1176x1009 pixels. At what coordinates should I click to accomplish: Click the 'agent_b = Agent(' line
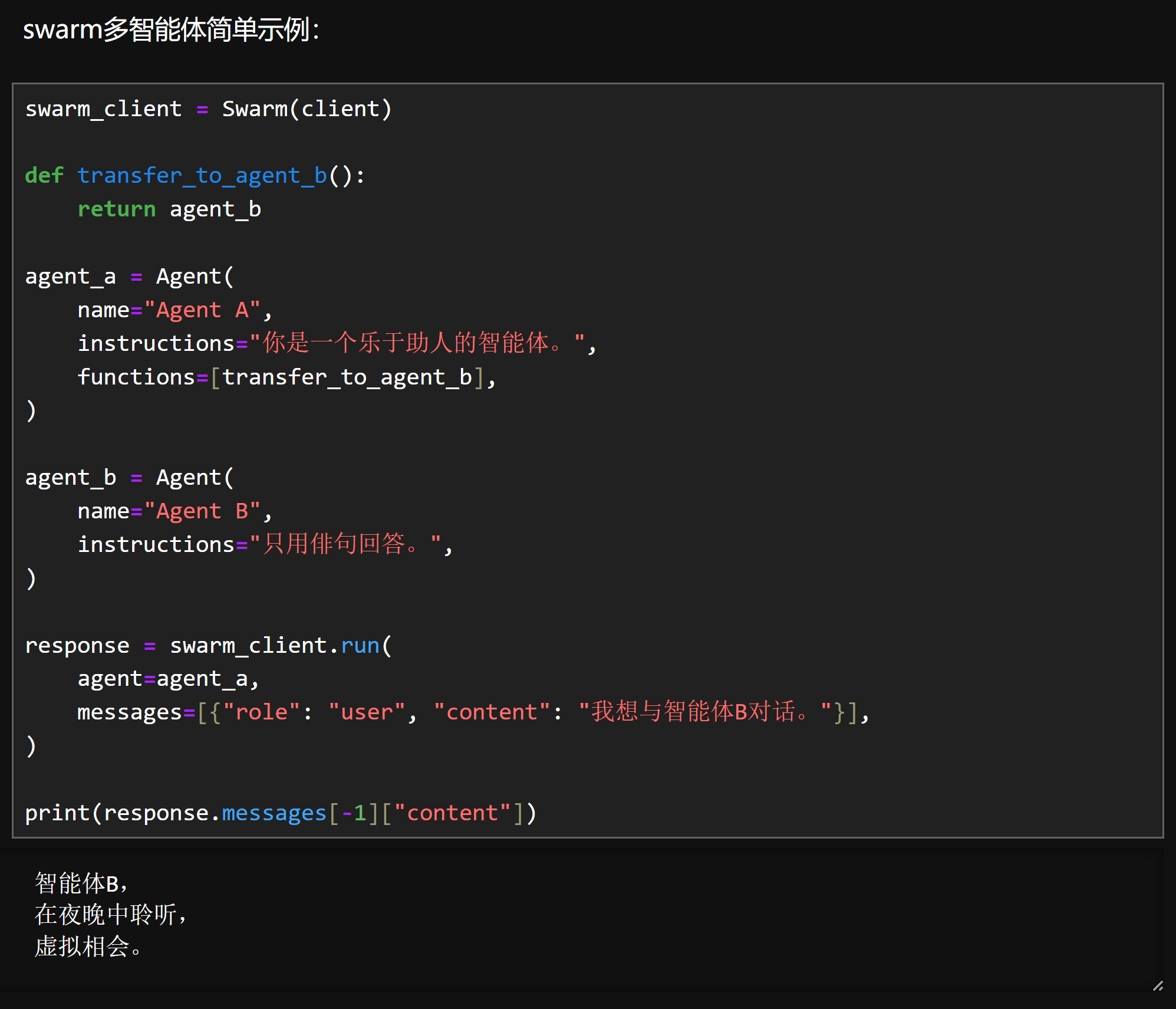point(130,478)
